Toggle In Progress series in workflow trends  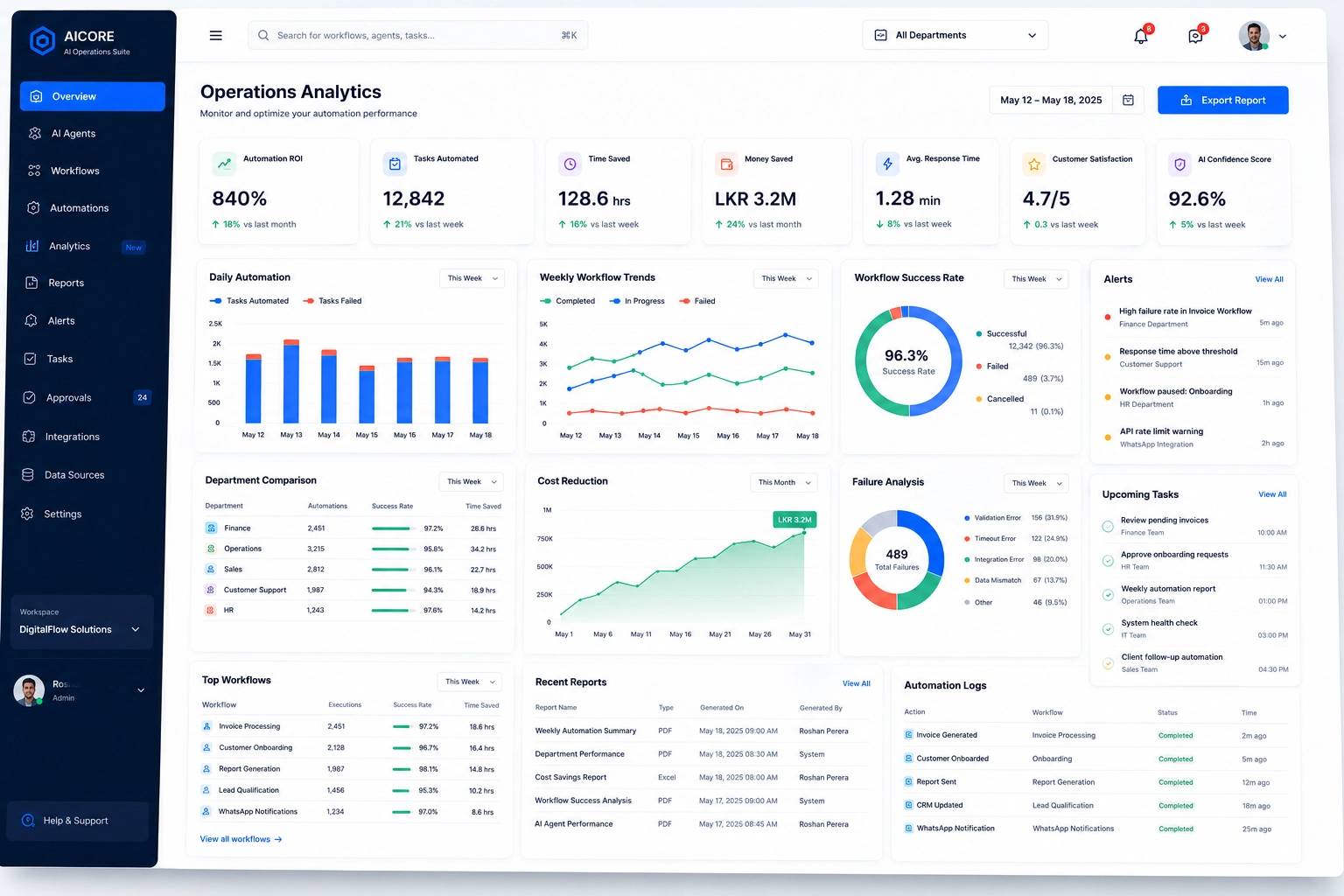(638, 301)
